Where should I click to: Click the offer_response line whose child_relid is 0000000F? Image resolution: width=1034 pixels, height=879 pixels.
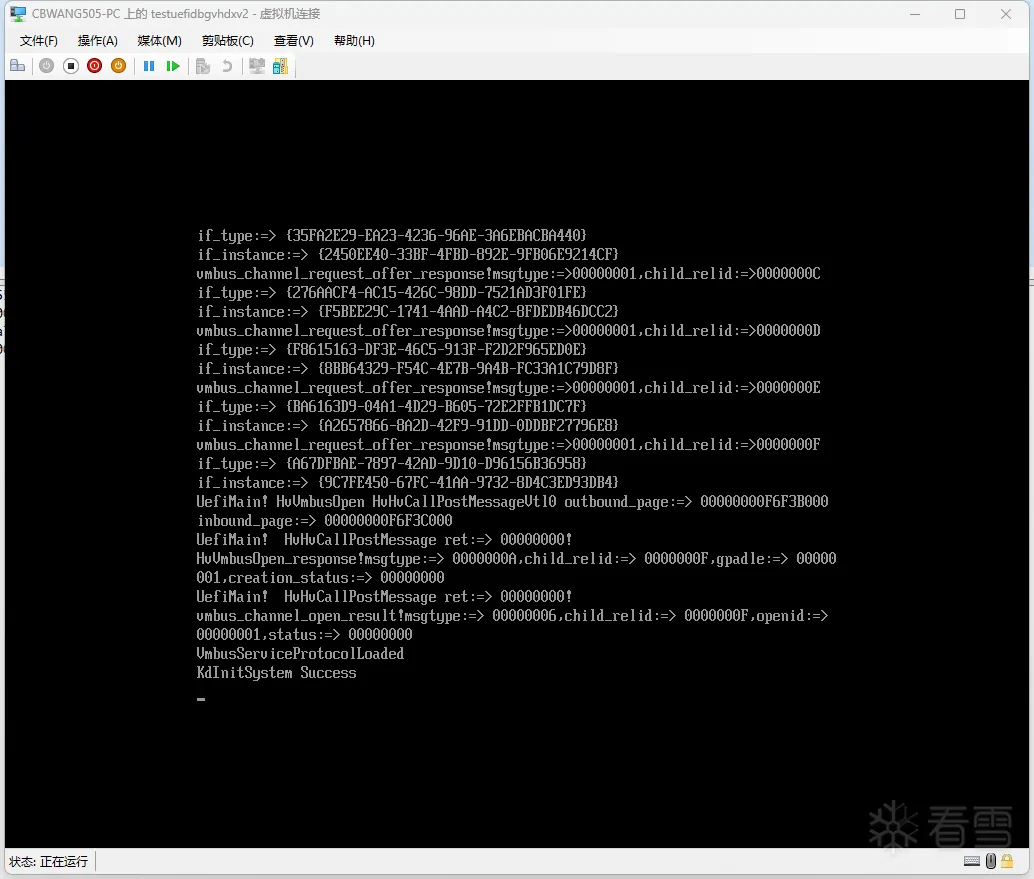coord(508,444)
